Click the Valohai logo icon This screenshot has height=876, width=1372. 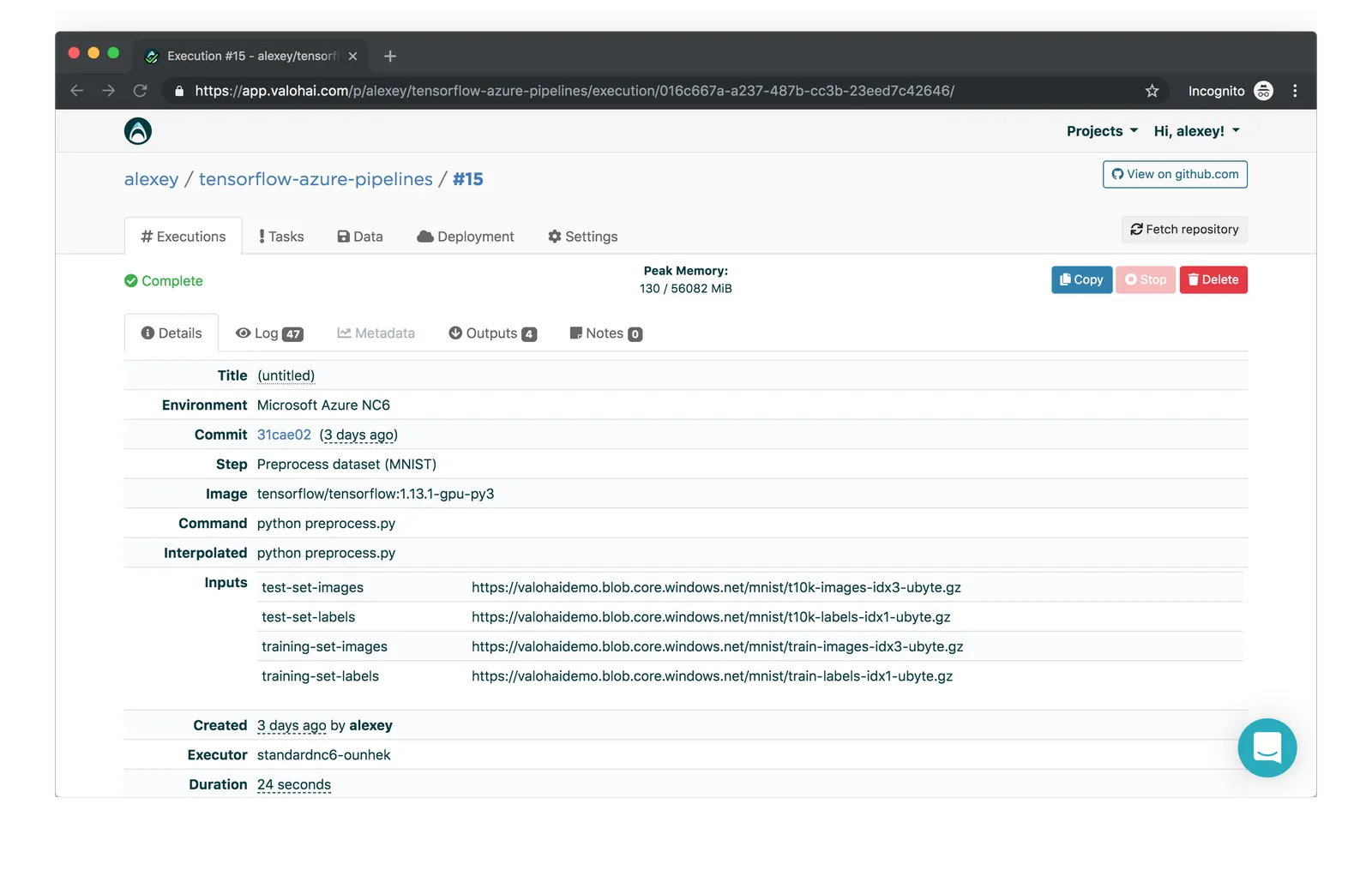138,131
